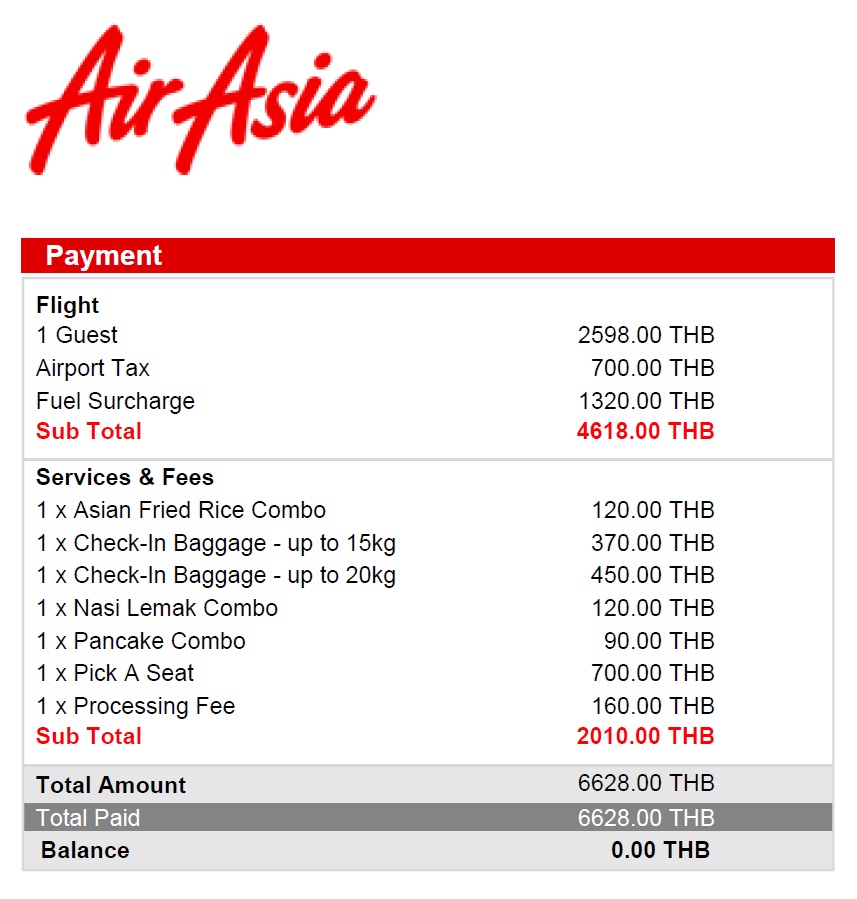Screen dimensions: 857x899
Task: Click the gray Total Paid bar
Action: click(x=428, y=817)
